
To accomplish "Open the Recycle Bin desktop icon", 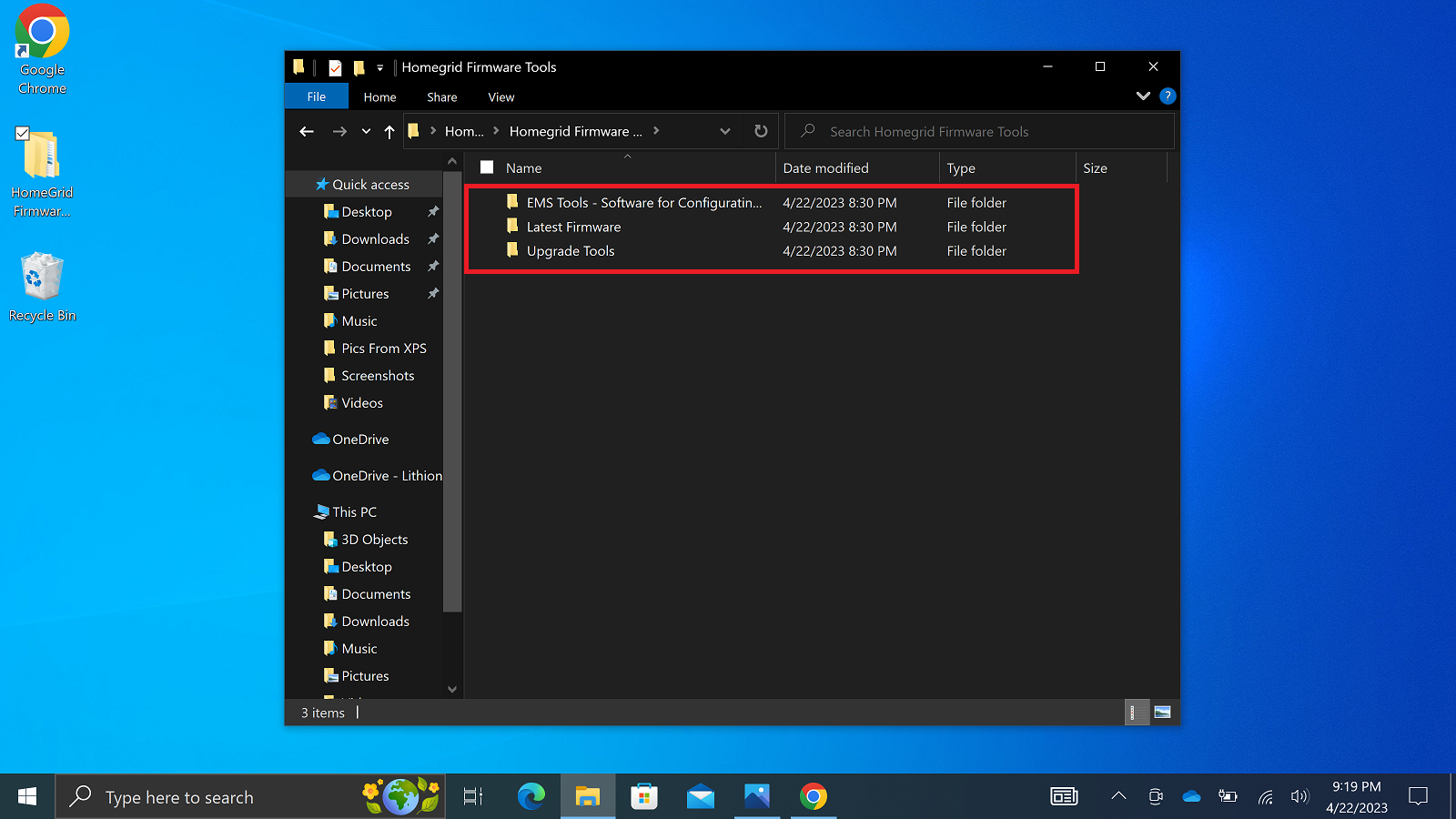I will [x=42, y=287].
